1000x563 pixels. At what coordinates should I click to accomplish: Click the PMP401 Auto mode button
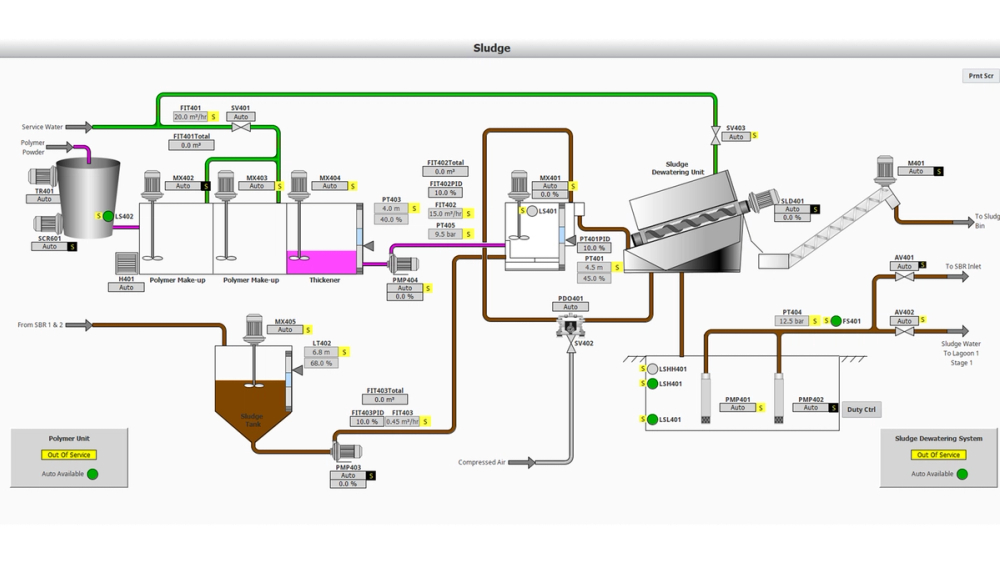tap(738, 408)
